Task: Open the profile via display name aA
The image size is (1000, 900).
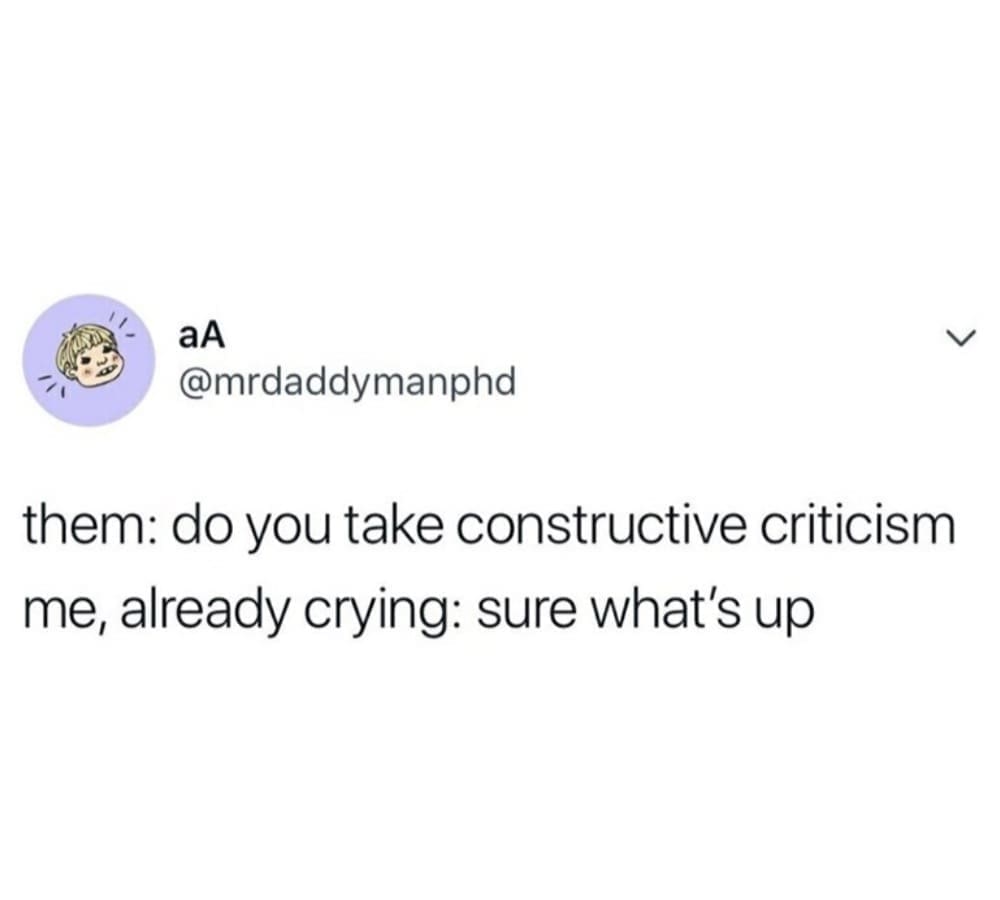Action: click(202, 337)
